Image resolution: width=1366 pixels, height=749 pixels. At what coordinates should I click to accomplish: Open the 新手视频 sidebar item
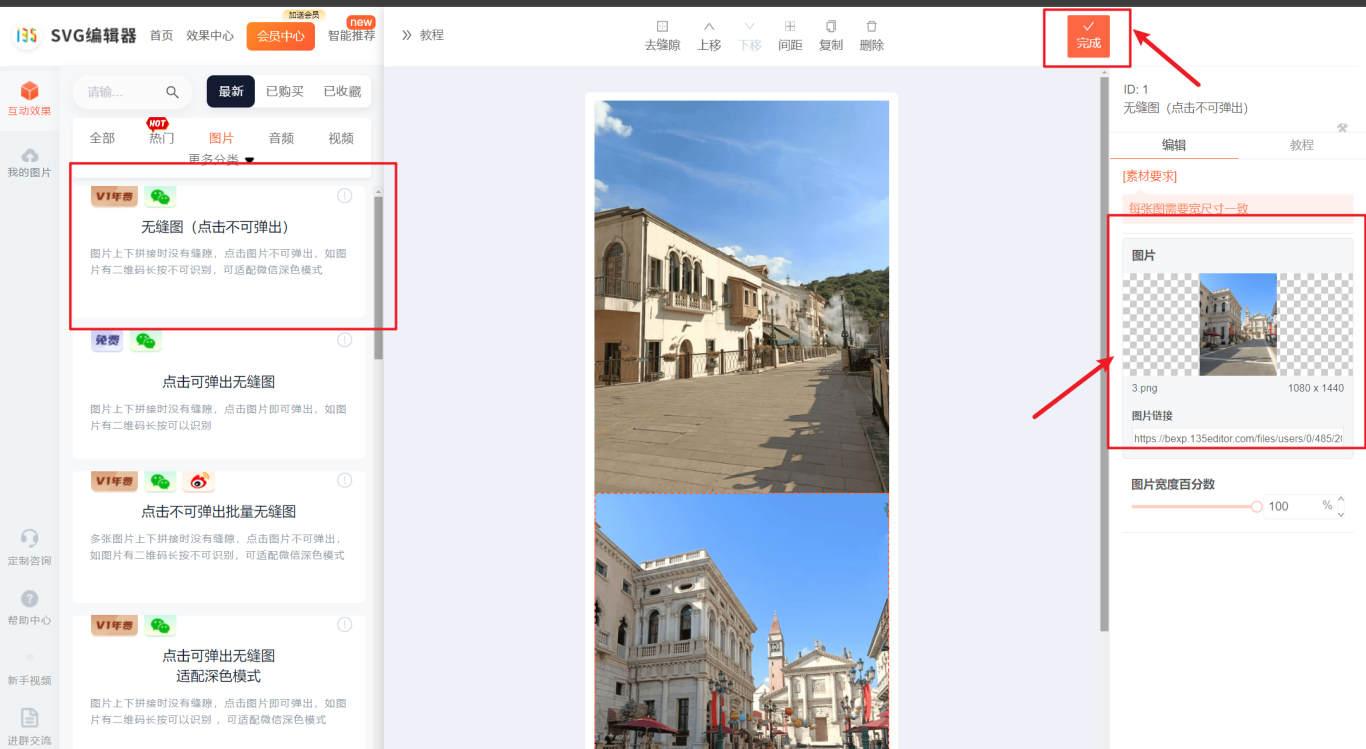[x=29, y=667]
